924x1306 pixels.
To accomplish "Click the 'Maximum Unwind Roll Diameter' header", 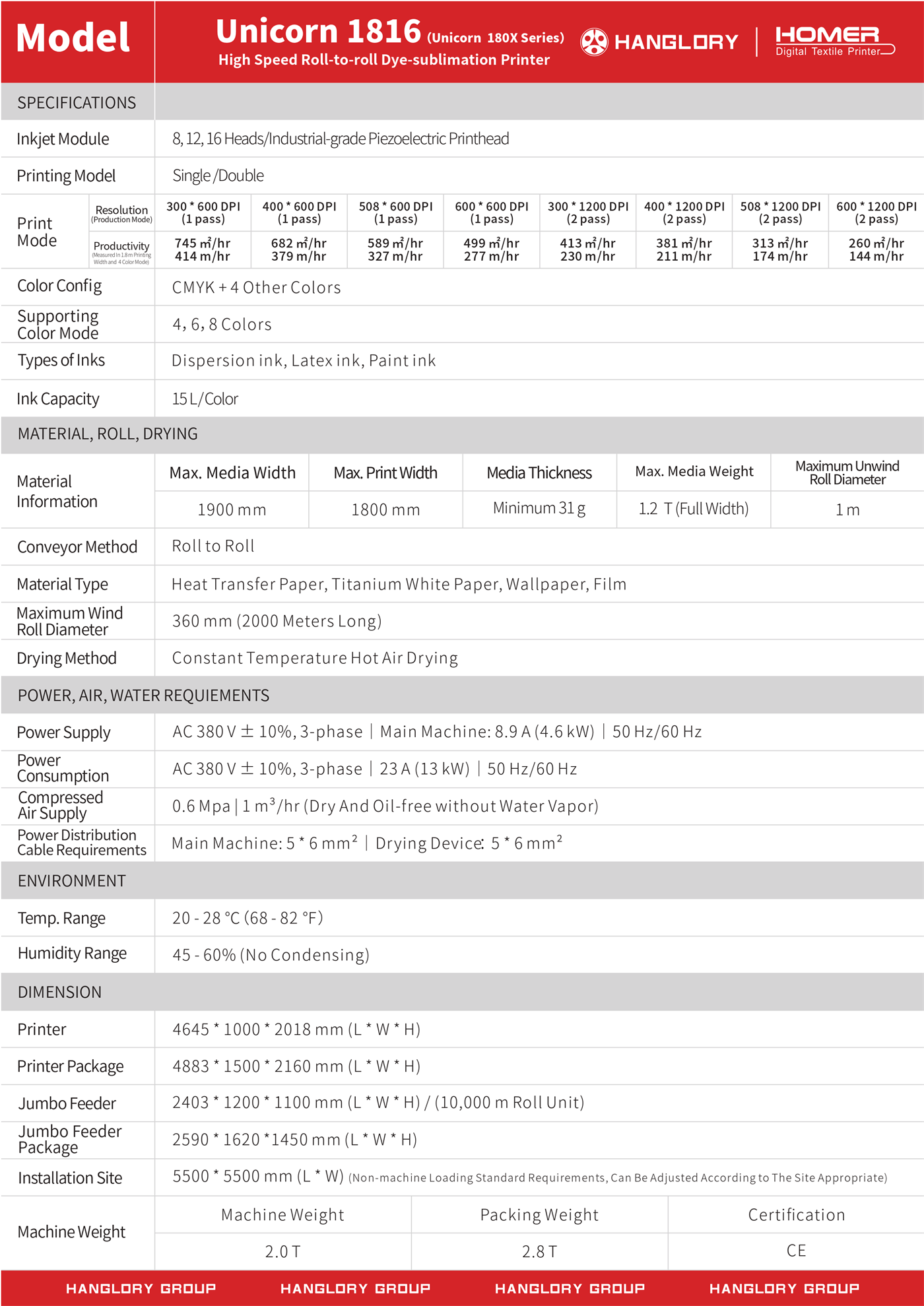I will pyautogui.click(x=847, y=473).
